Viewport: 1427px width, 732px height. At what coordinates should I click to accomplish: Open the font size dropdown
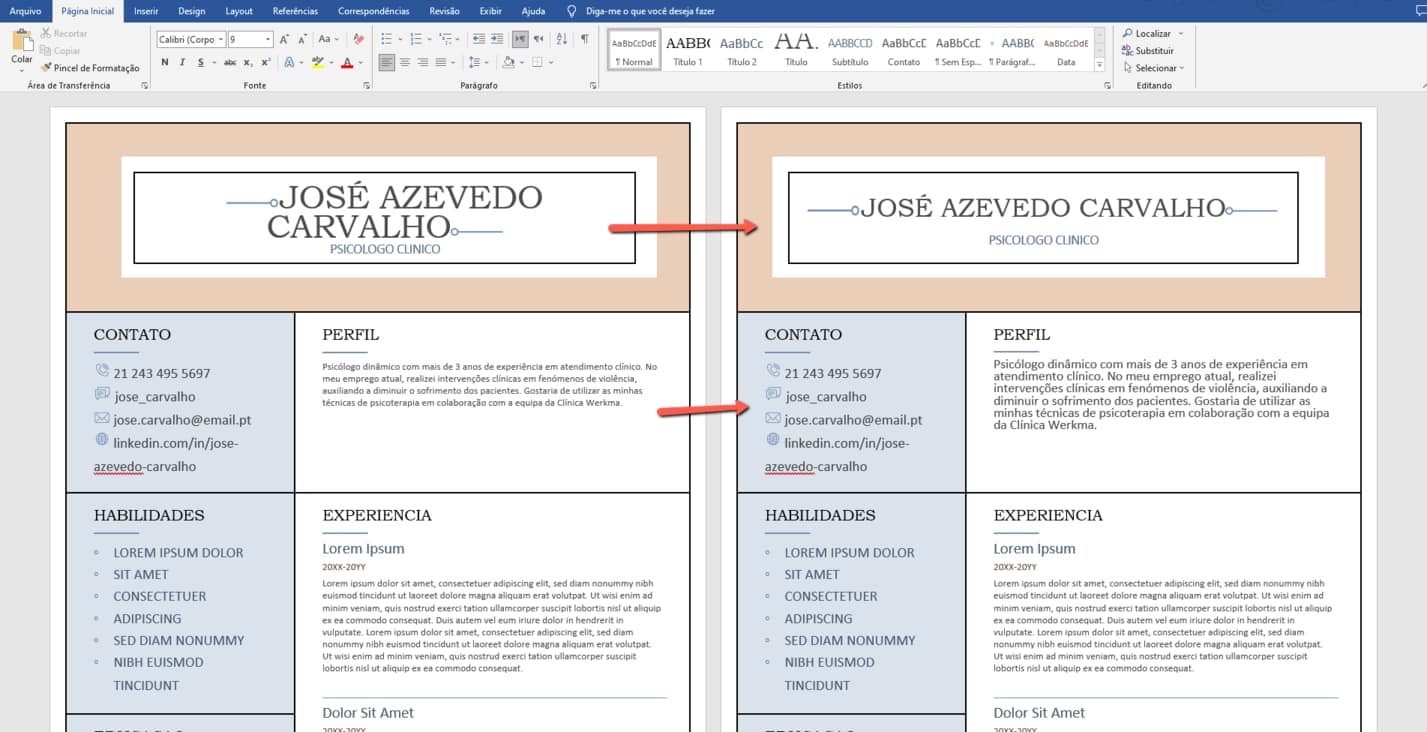pyautogui.click(x=267, y=39)
